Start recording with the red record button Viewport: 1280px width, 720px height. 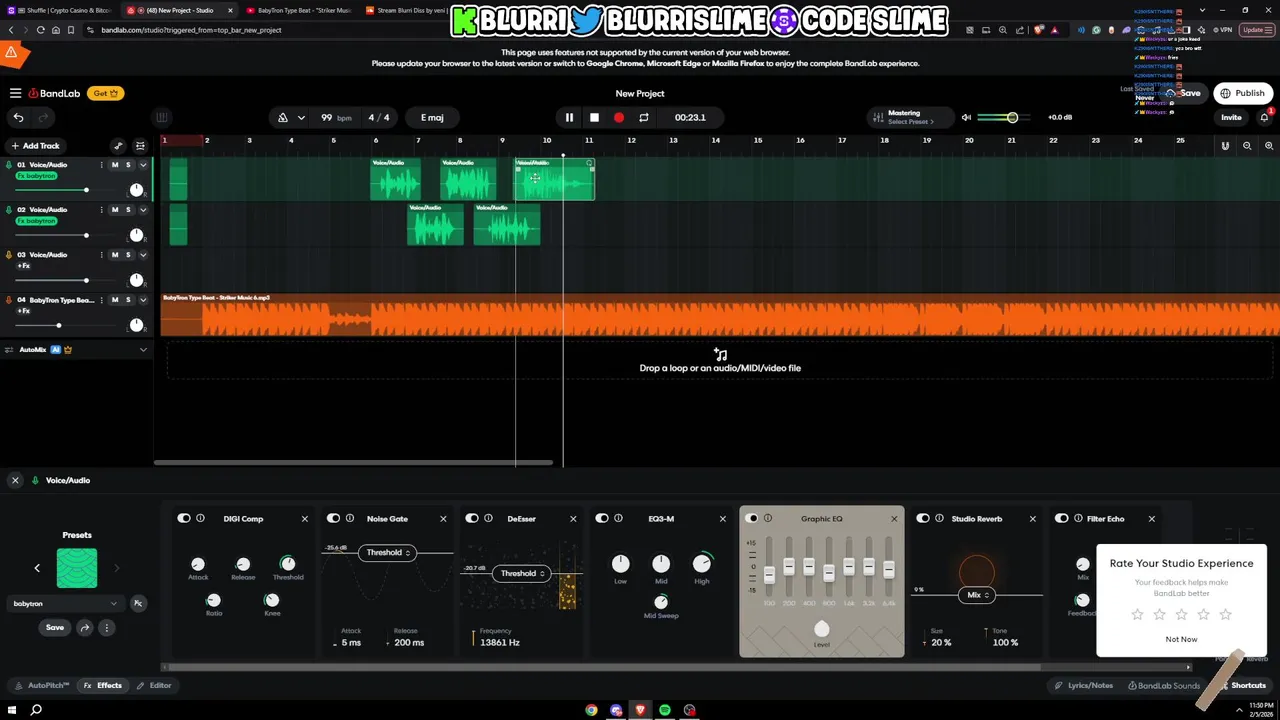click(x=619, y=117)
